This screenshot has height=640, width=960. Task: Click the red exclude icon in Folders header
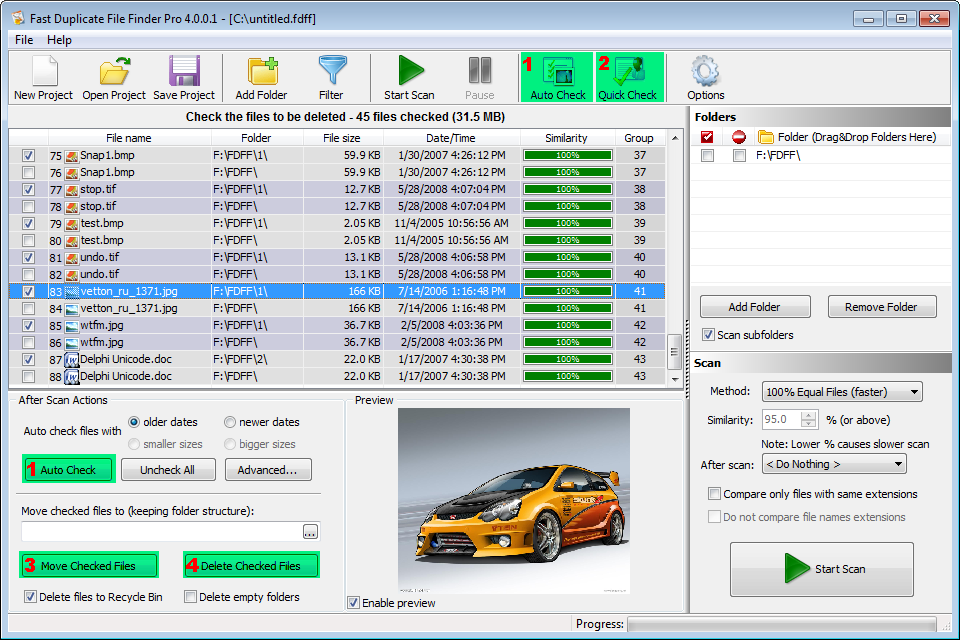[x=739, y=137]
